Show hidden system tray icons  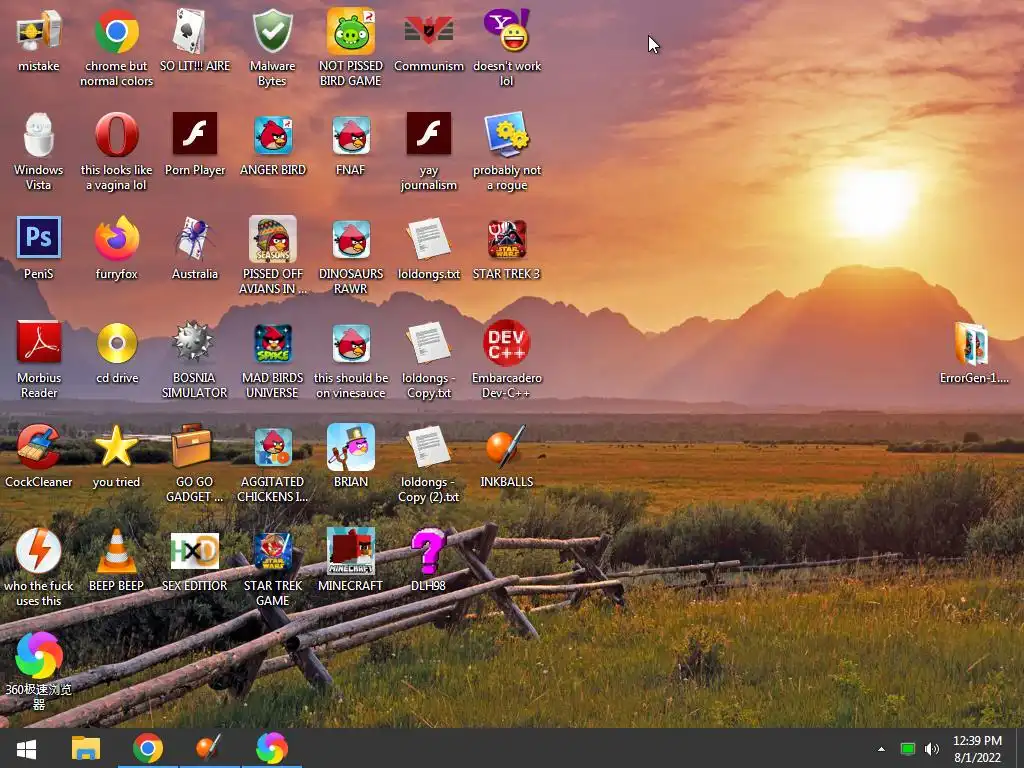click(x=882, y=749)
